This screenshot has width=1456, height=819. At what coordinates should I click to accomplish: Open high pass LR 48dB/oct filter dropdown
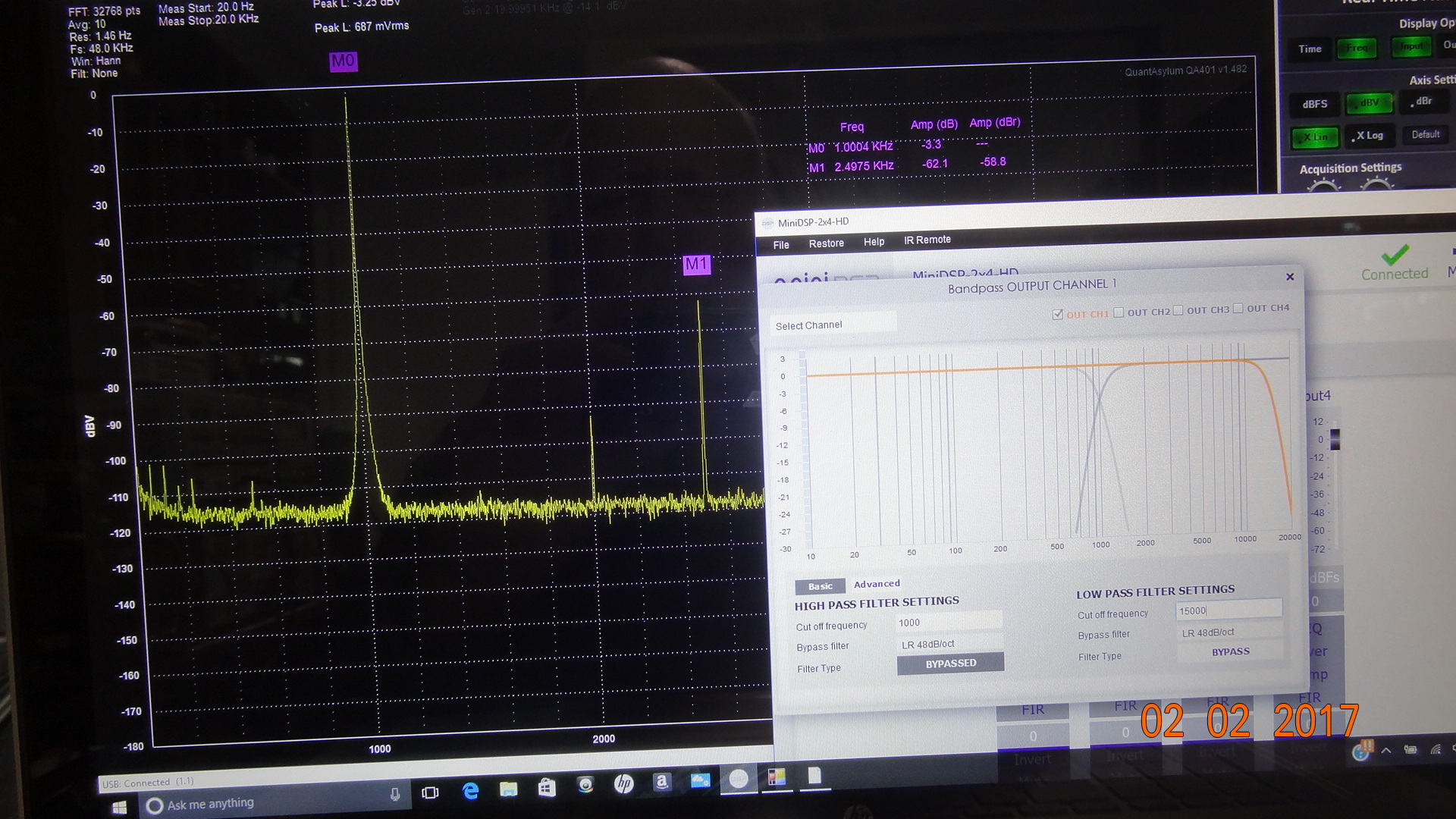(x=949, y=644)
